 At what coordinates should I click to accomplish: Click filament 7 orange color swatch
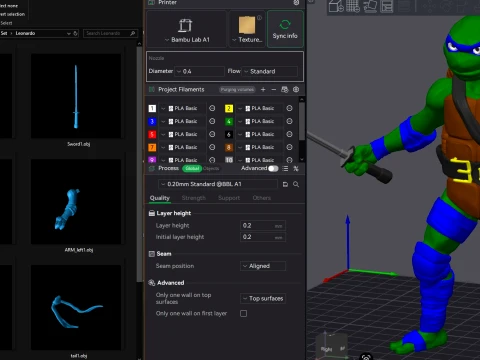pos(152,147)
